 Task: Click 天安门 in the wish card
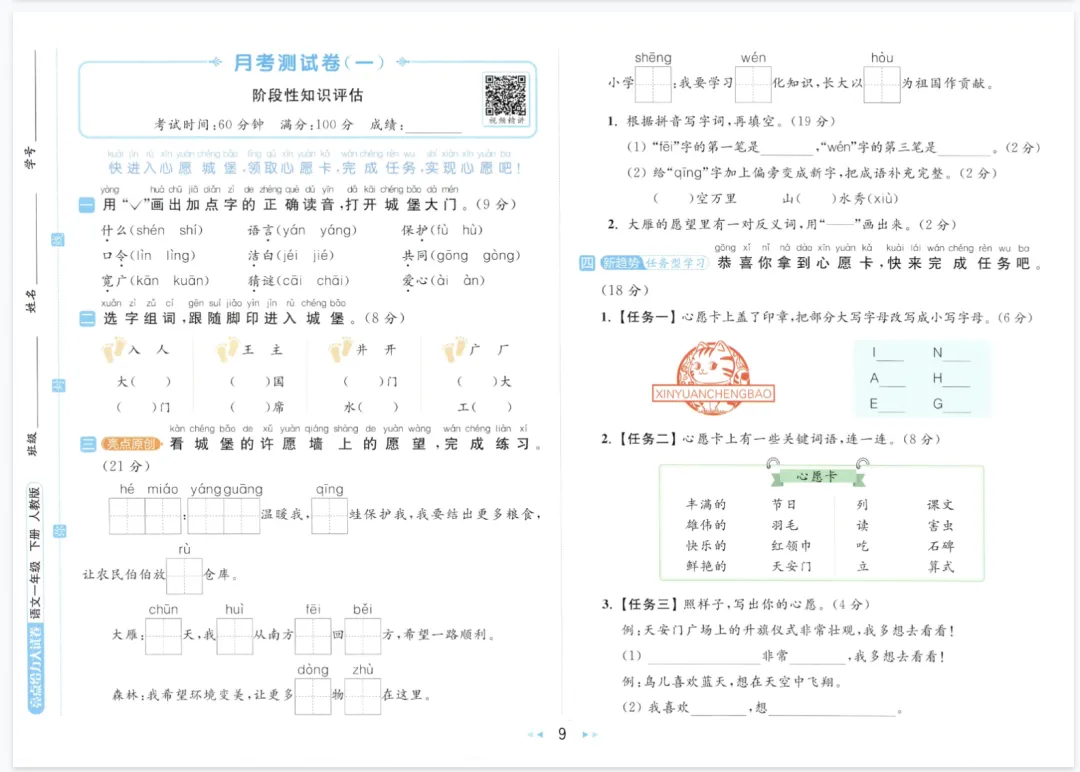(x=791, y=567)
